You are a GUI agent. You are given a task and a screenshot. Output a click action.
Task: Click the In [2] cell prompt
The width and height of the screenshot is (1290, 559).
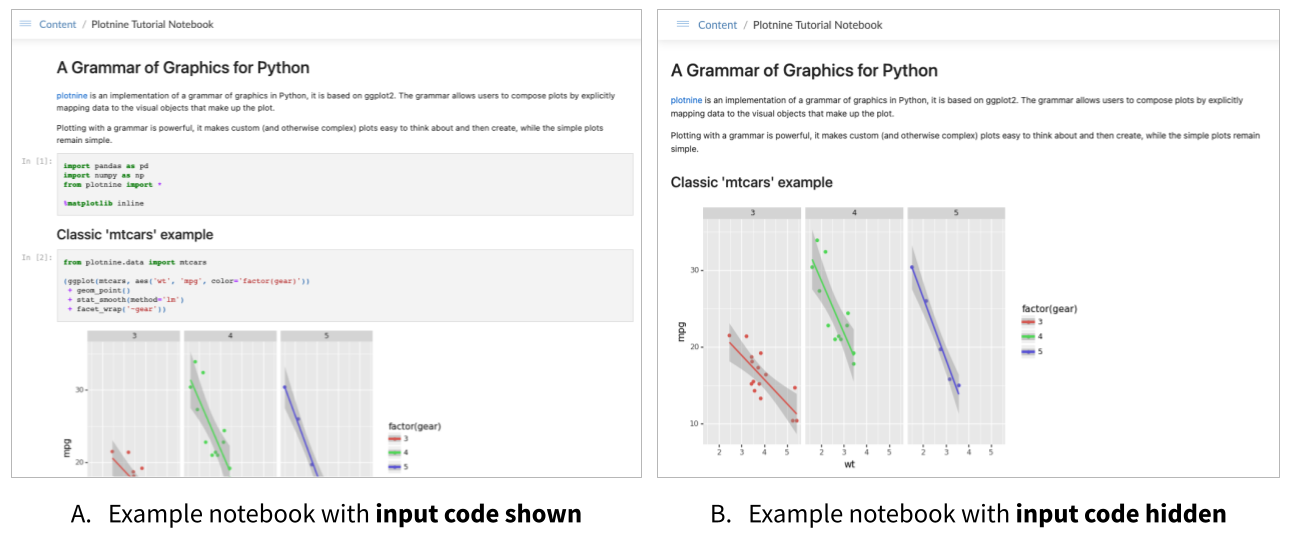click(x=37, y=257)
